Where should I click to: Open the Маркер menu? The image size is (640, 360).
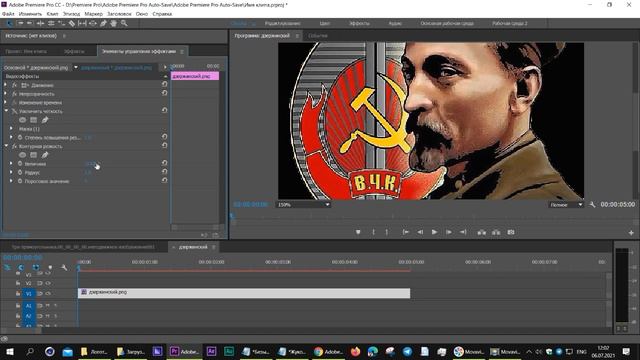coord(93,14)
